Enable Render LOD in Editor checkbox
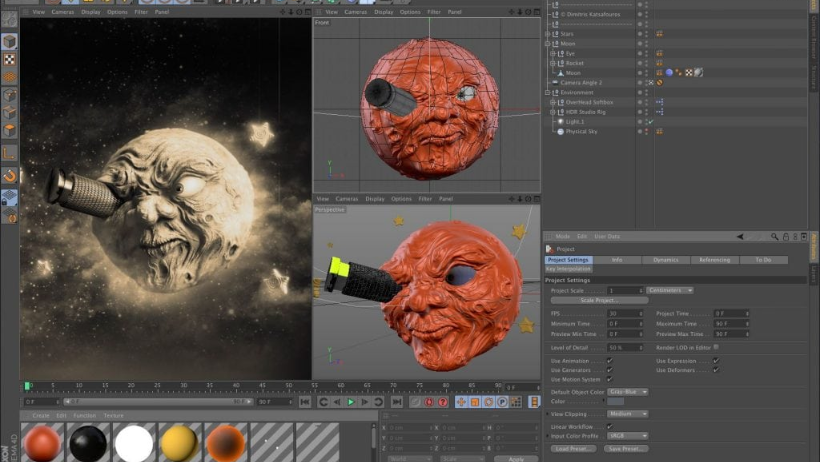 pyautogui.click(x=716, y=347)
